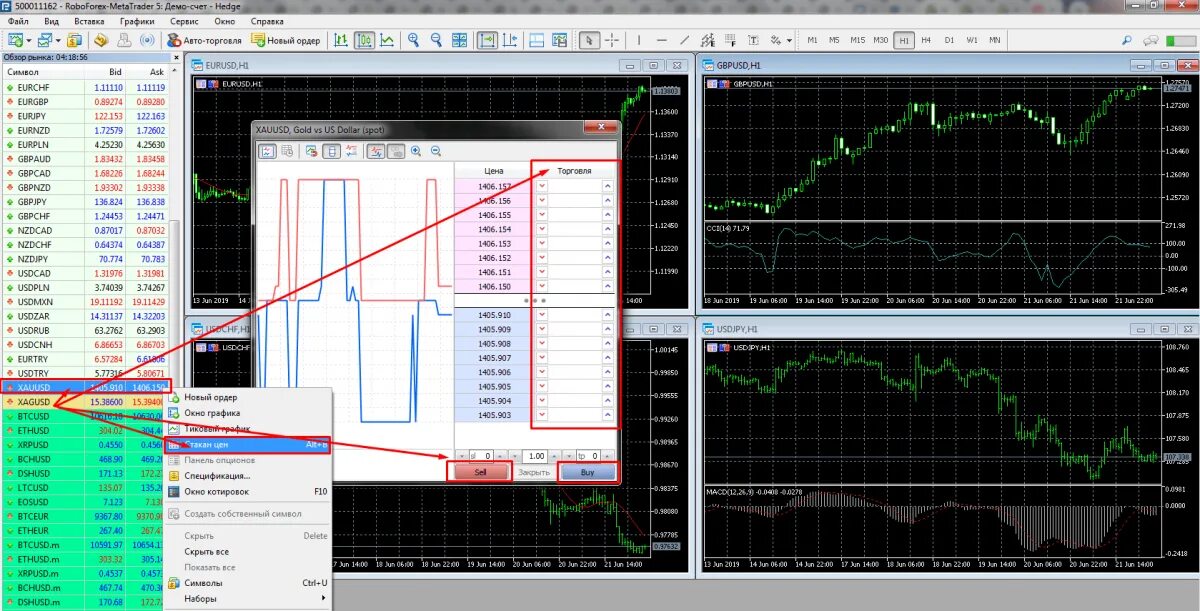Select W1 timeframe
1200x611 pixels.
pos(972,40)
